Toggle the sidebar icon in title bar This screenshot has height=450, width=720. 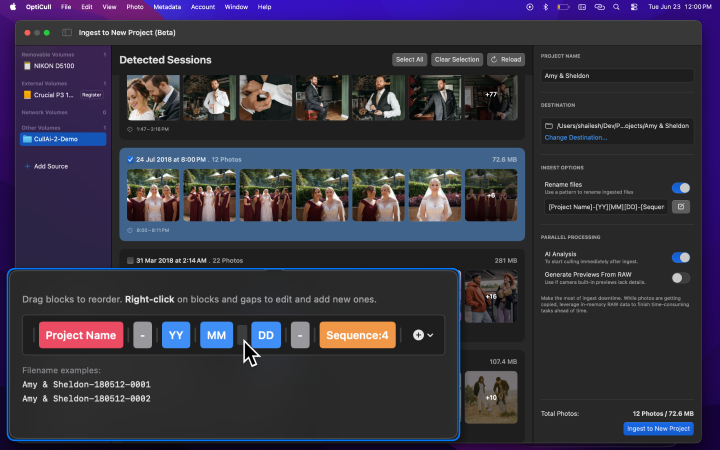point(67,33)
